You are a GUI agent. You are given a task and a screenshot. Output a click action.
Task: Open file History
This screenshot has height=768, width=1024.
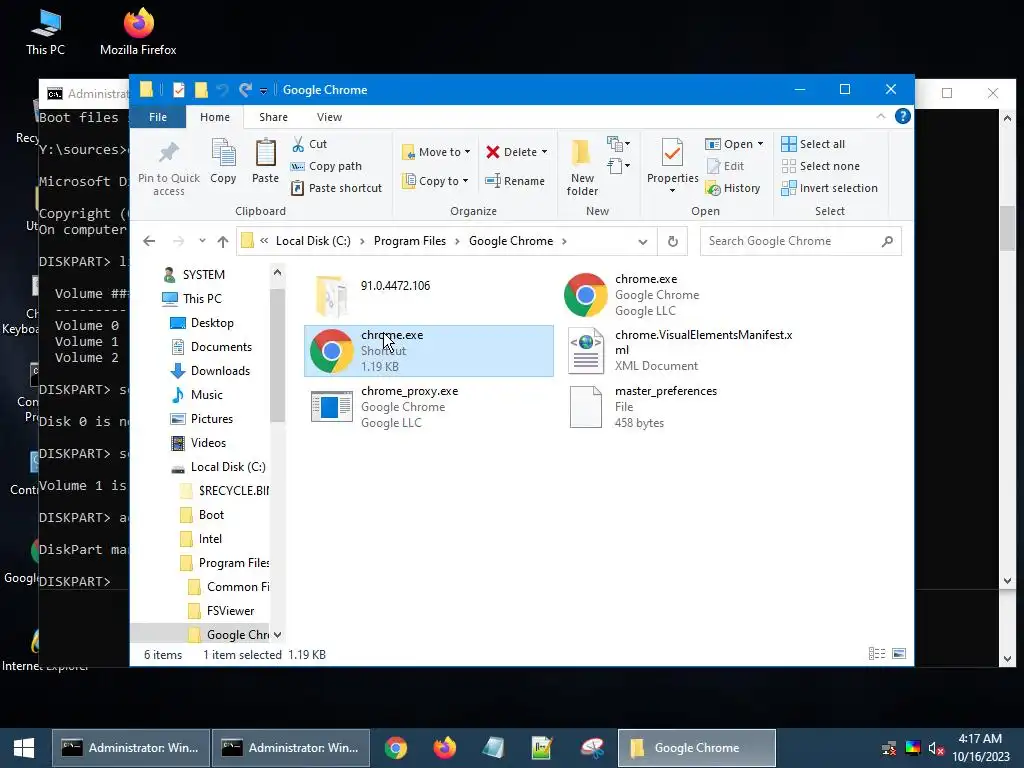click(x=733, y=188)
